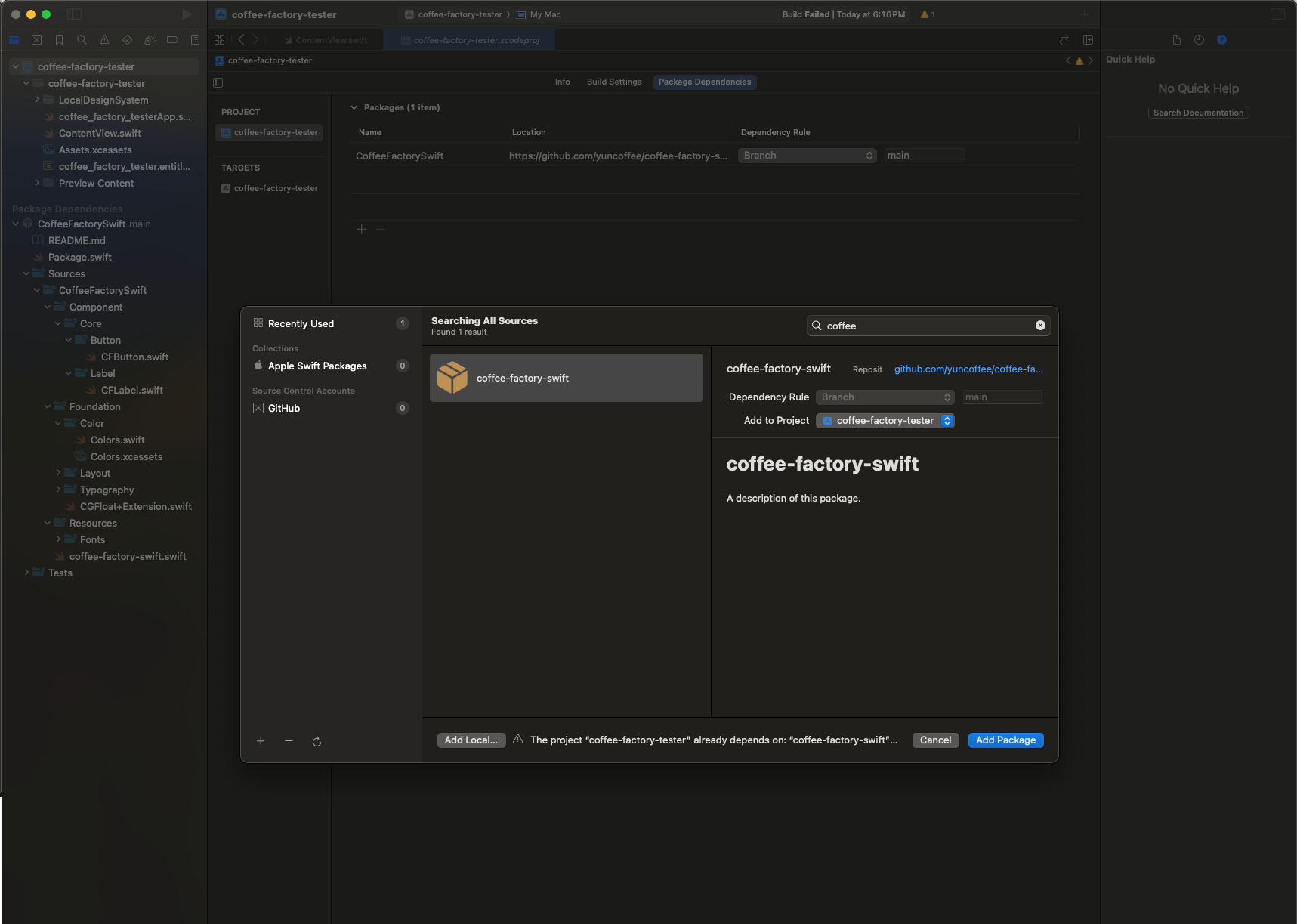Switch to the Build Settings tab

pos(613,82)
